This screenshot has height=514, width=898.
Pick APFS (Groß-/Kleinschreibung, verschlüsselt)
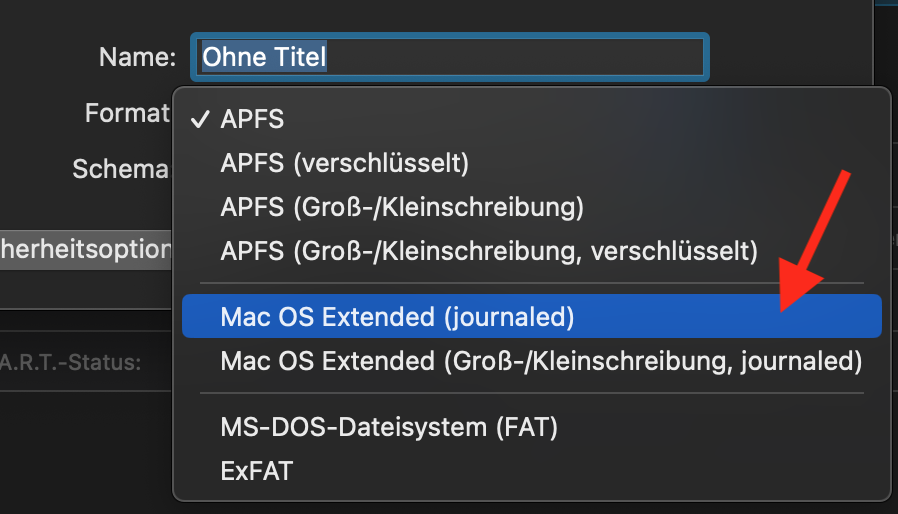tap(489, 249)
